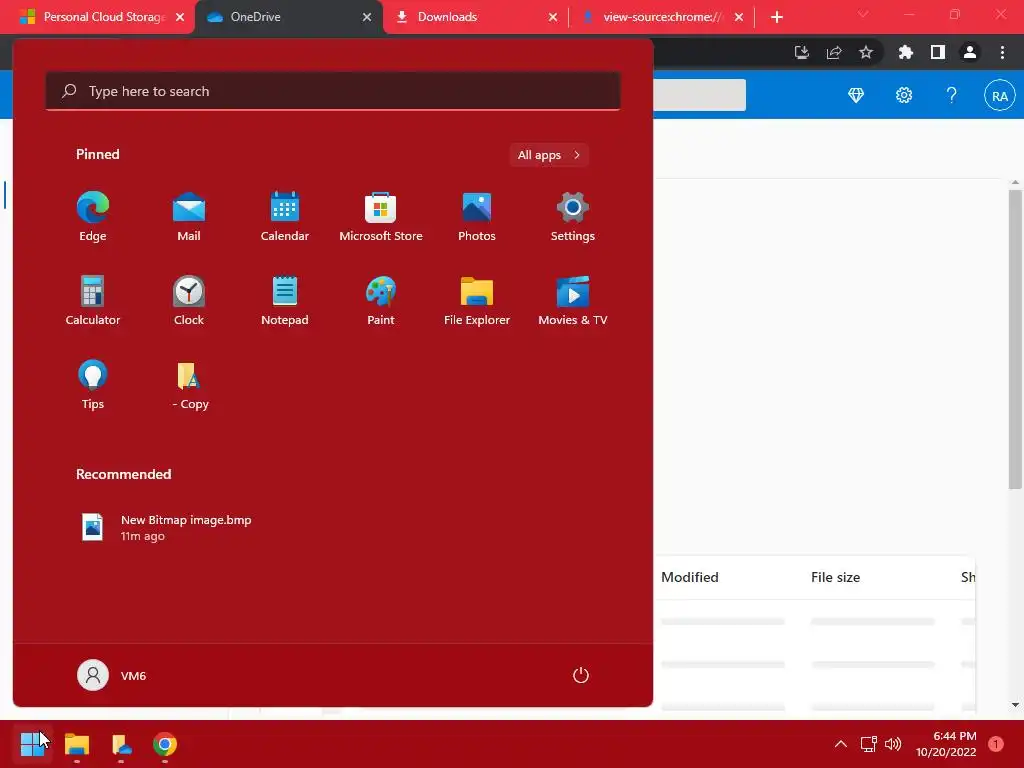Click scrollbar down arrow in OneDrive page

pyautogui.click(x=1015, y=705)
